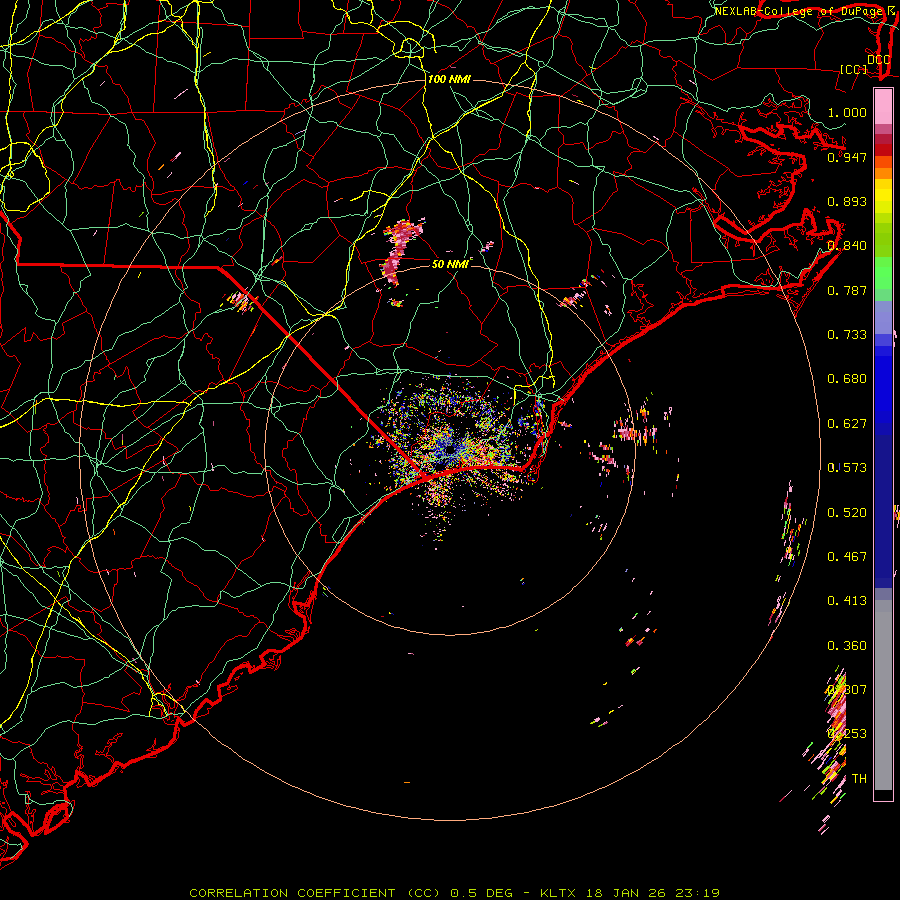Click the NEXLAB-College of DuPage credit text
Screen dimensions: 900x900
800,11
